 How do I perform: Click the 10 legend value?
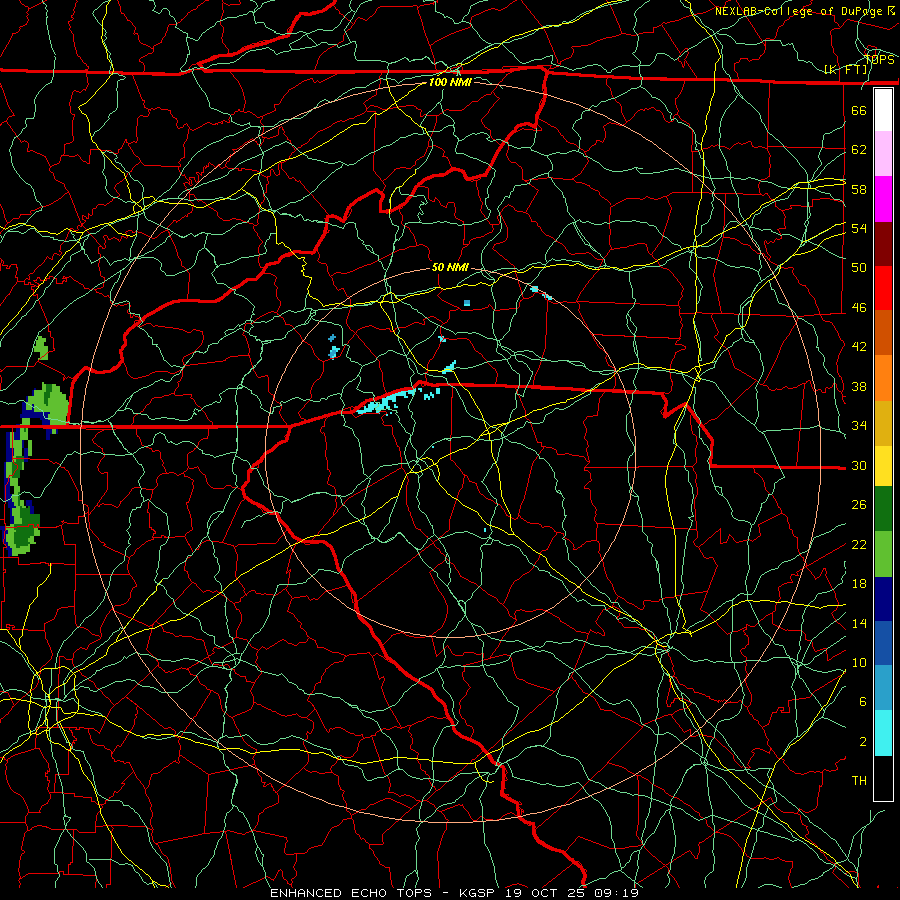[859, 663]
